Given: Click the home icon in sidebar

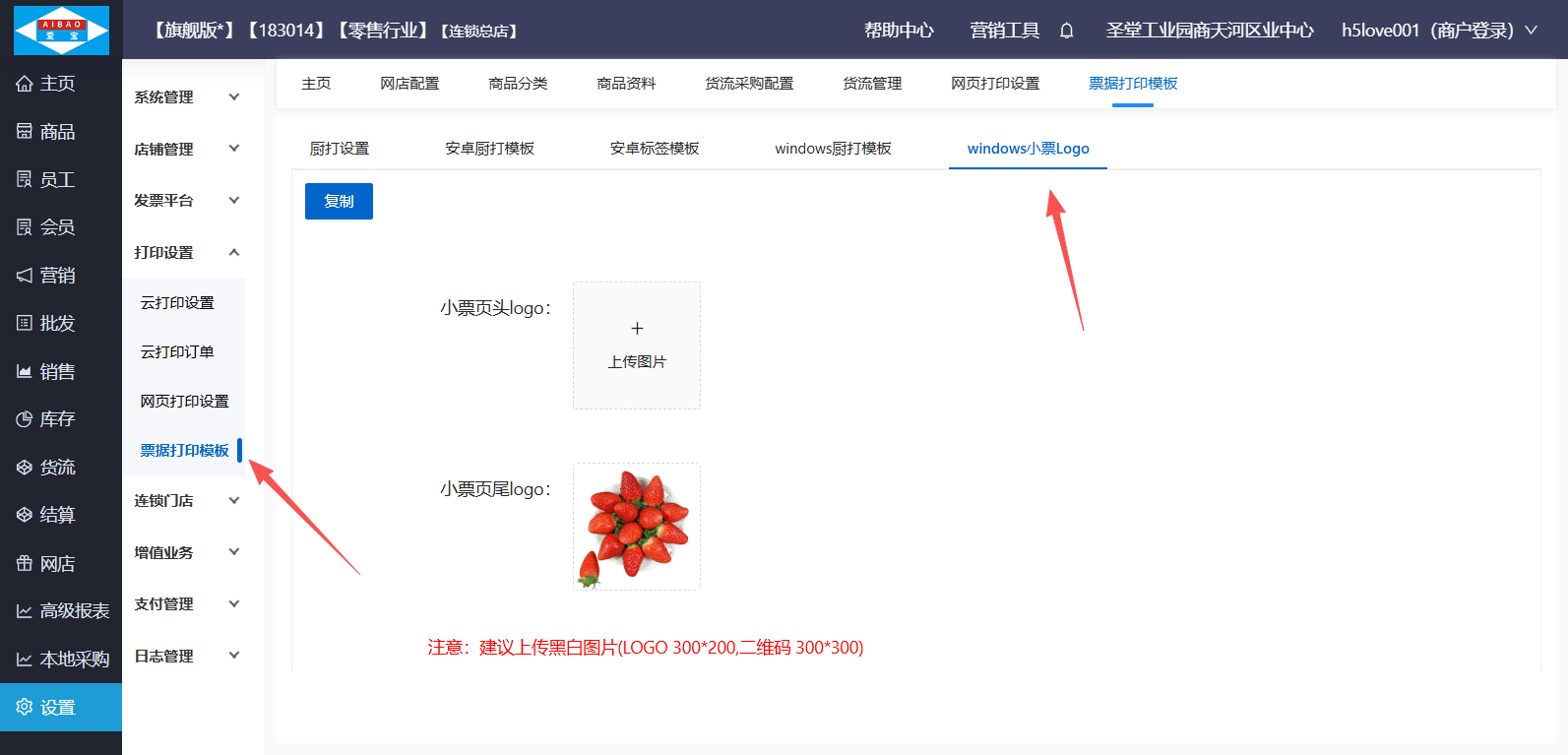Looking at the screenshot, I should [25, 84].
